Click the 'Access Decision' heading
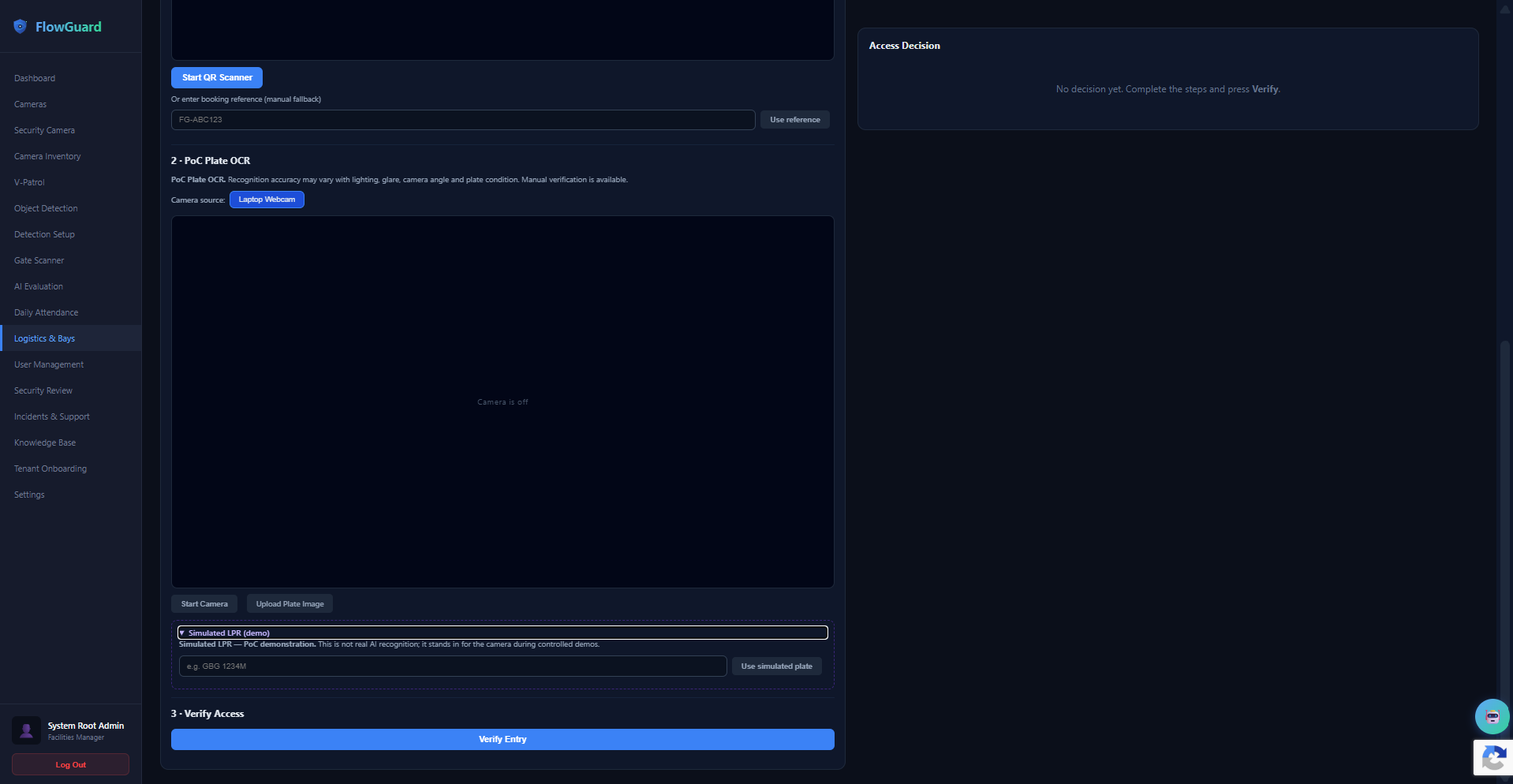Viewport: 1513px width, 784px height. pos(905,46)
